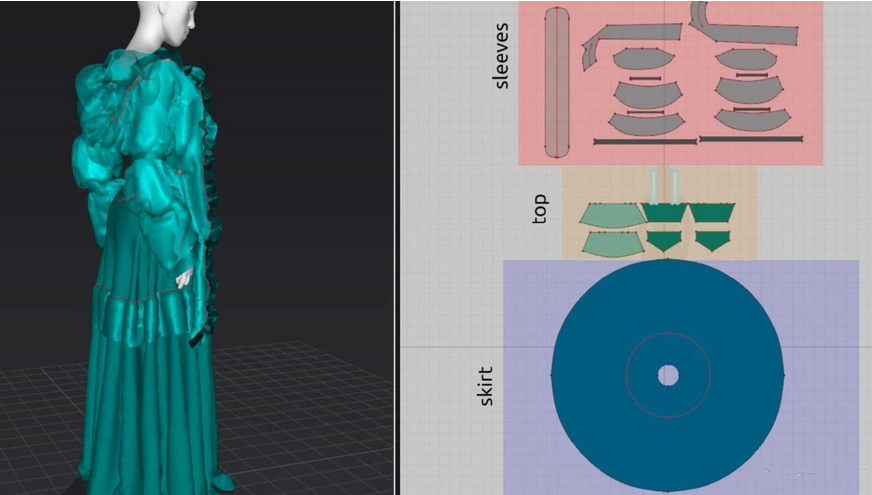Select the "top" group label
Screen dimensions: 872x495
click(540, 207)
